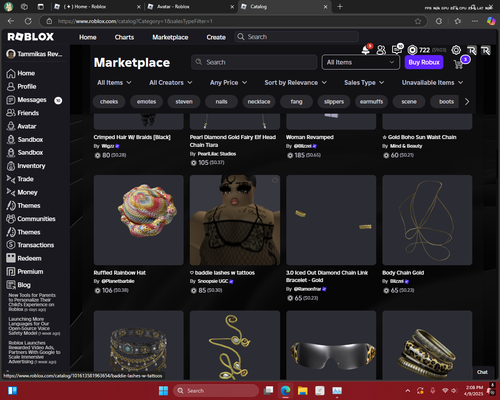Click the top Roblox search field
The image size is (500, 400).
[x=297, y=37]
